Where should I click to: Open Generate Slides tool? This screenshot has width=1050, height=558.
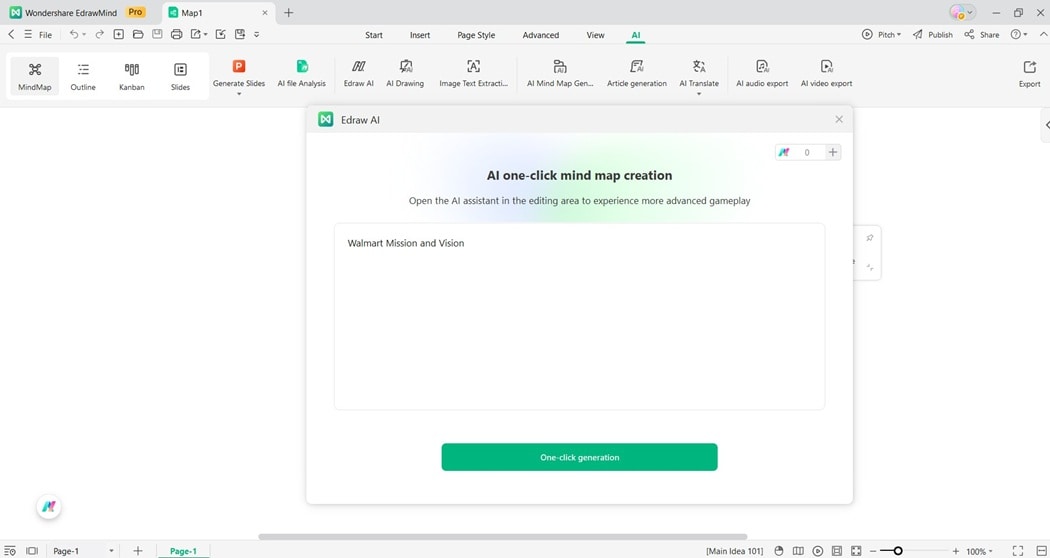pyautogui.click(x=239, y=74)
